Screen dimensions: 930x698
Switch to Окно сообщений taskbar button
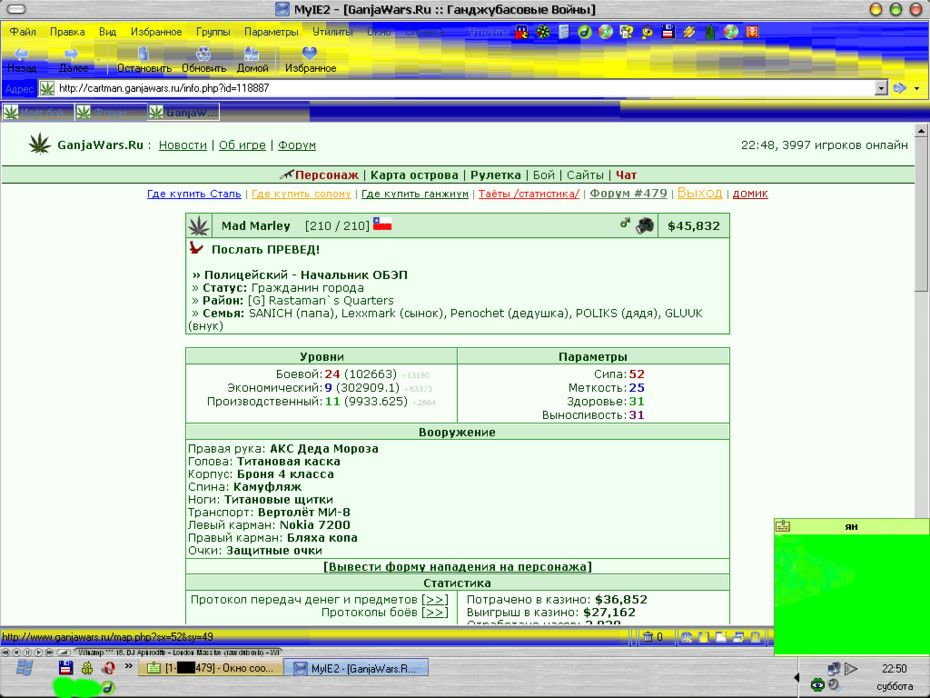point(210,668)
